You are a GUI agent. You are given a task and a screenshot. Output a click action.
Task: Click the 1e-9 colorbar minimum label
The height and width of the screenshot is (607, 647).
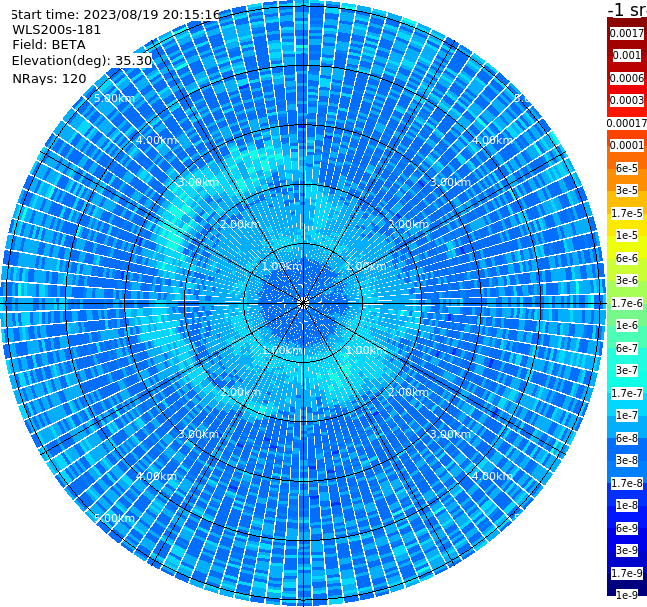[x=627, y=595]
